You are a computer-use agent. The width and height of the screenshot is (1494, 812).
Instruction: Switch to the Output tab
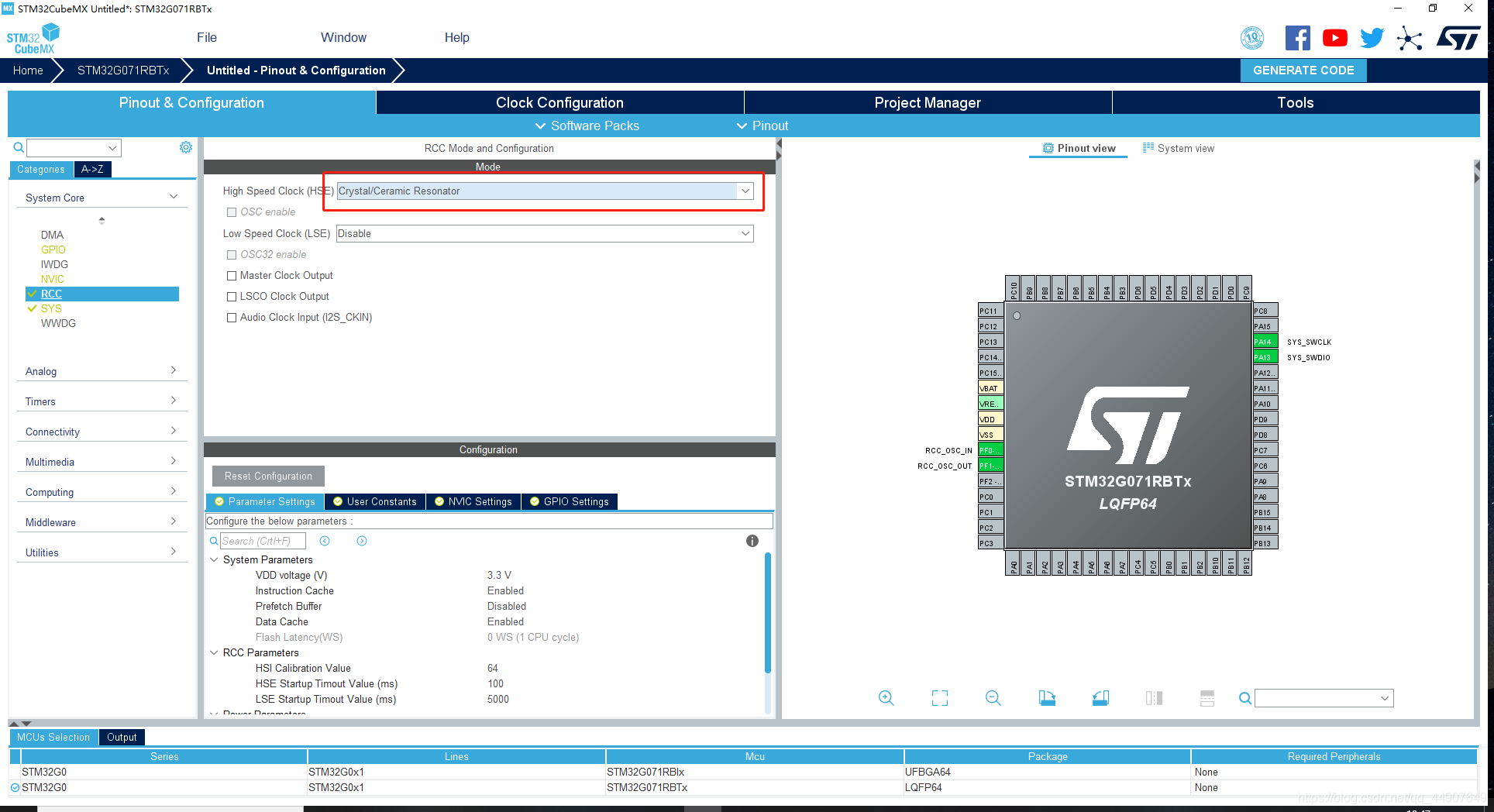coord(122,737)
